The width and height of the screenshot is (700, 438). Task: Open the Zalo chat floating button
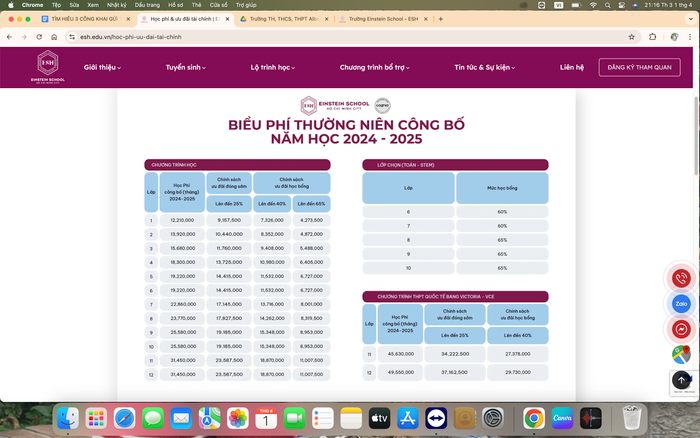click(681, 304)
